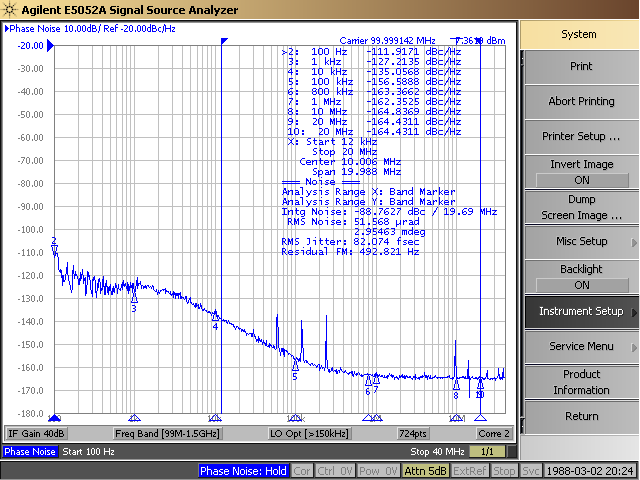This screenshot has width=640, height=480.
Task: Click the Phase Noise trace active arrow
Action: click(x=7, y=29)
